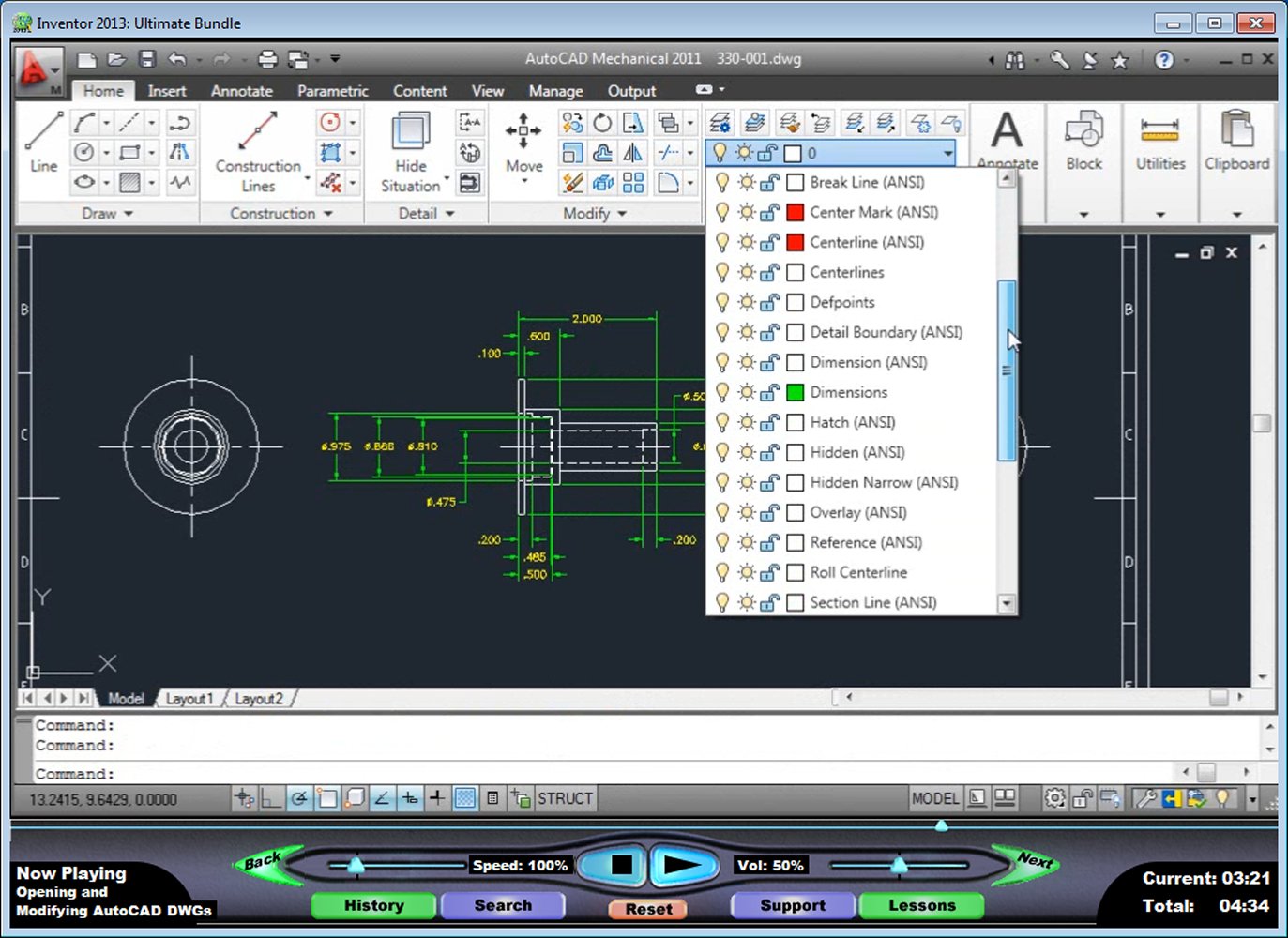The image size is (1288, 938).
Task: Open the Construction Lines tool
Action: 258,151
